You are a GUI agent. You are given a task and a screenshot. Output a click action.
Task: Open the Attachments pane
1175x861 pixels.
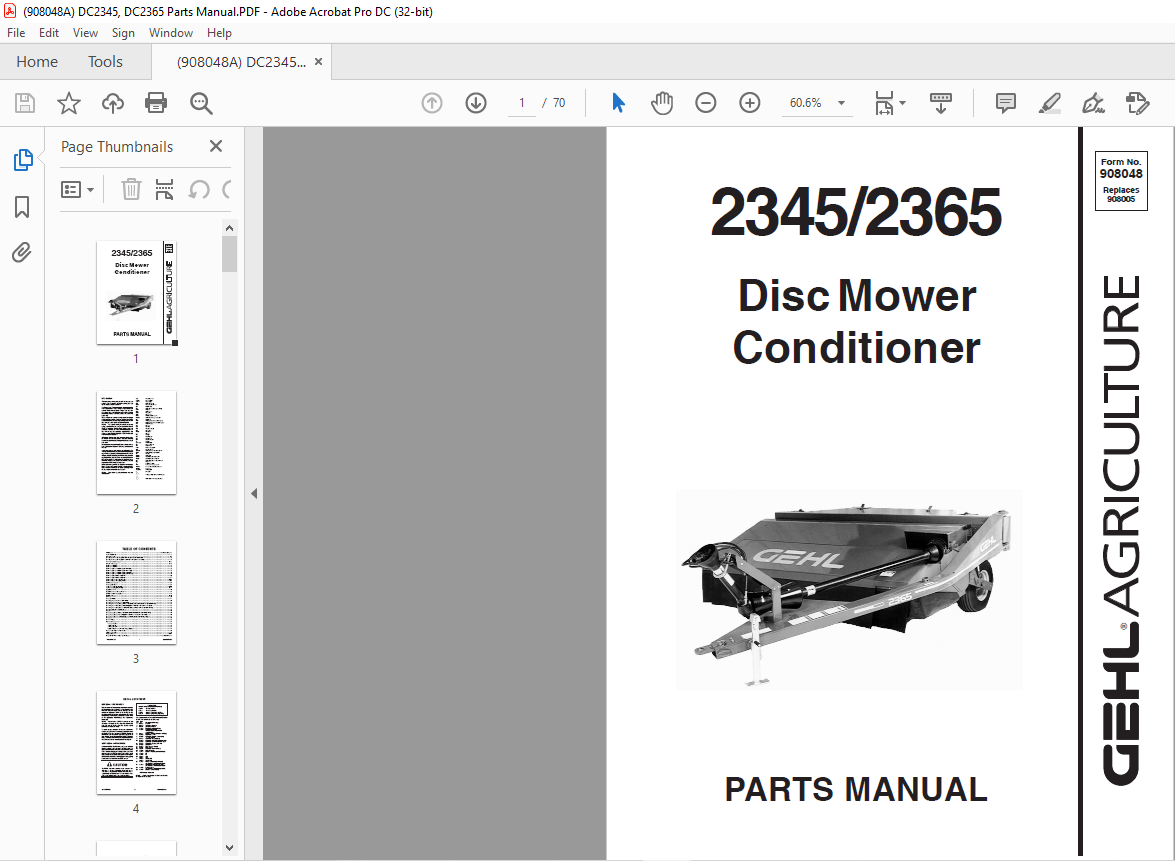point(22,253)
